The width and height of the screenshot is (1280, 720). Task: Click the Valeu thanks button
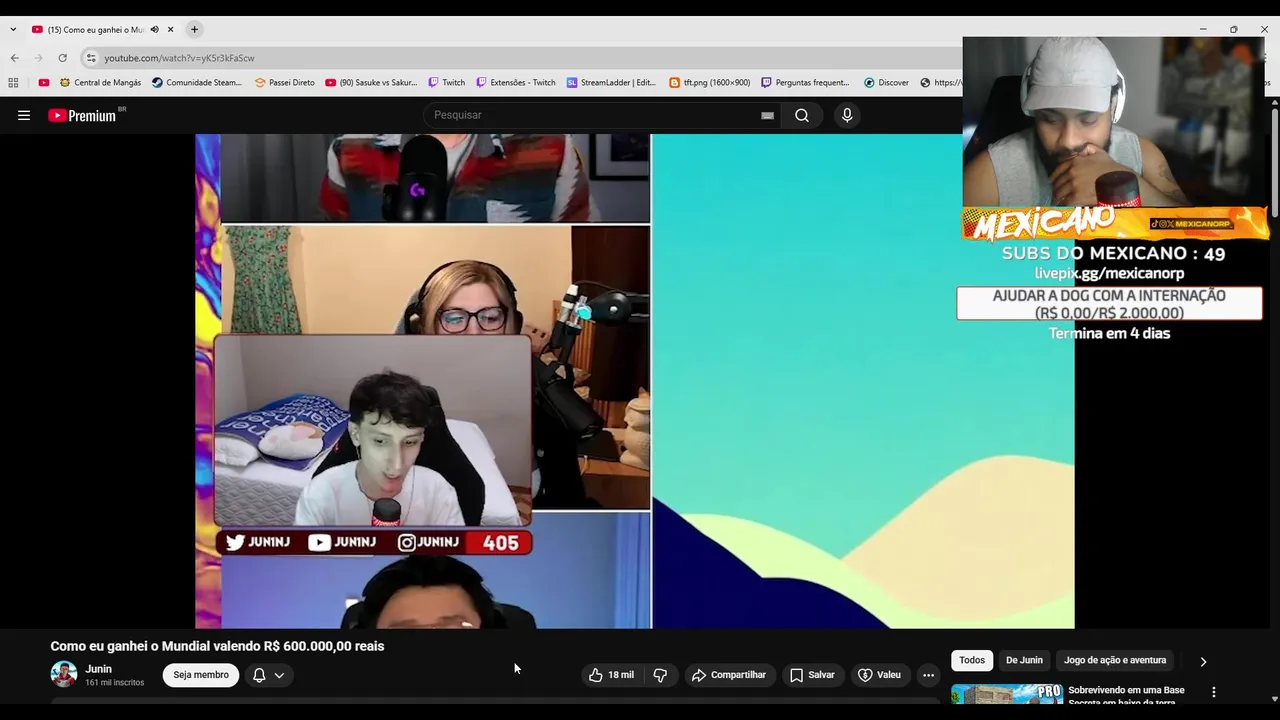880,675
